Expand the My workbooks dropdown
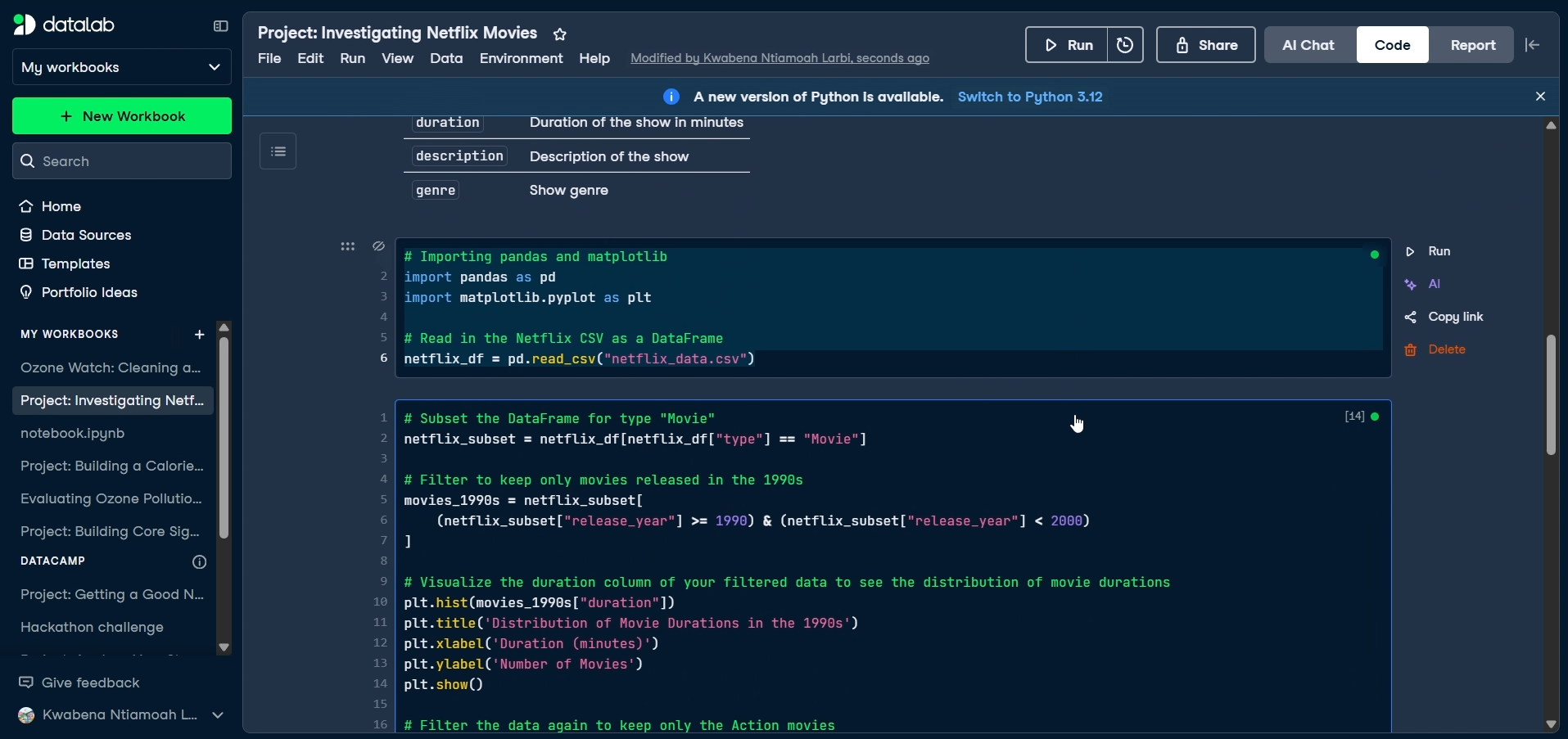Image resolution: width=1568 pixels, height=739 pixels. (x=122, y=67)
